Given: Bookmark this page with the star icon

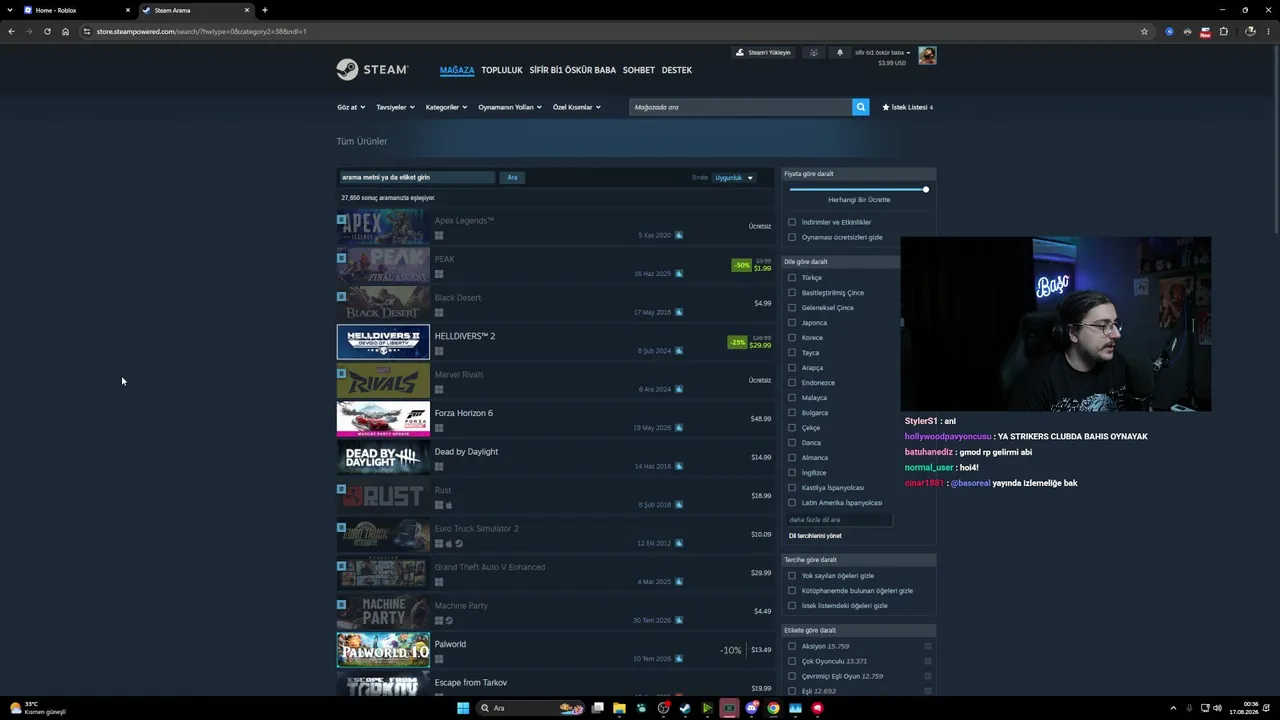Looking at the screenshot, I should coord(1144,31).
